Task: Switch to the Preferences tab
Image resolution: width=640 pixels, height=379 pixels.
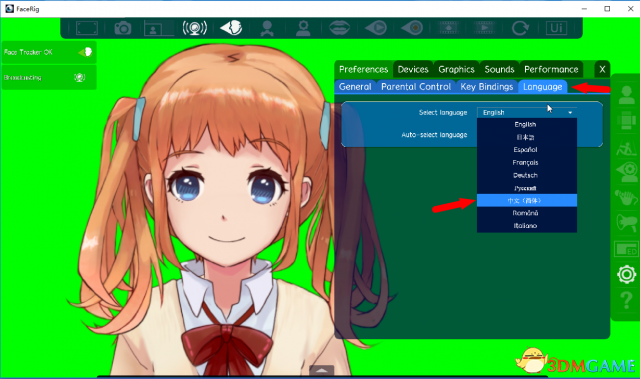Action: pyautogui.click(x=364, y=69)
